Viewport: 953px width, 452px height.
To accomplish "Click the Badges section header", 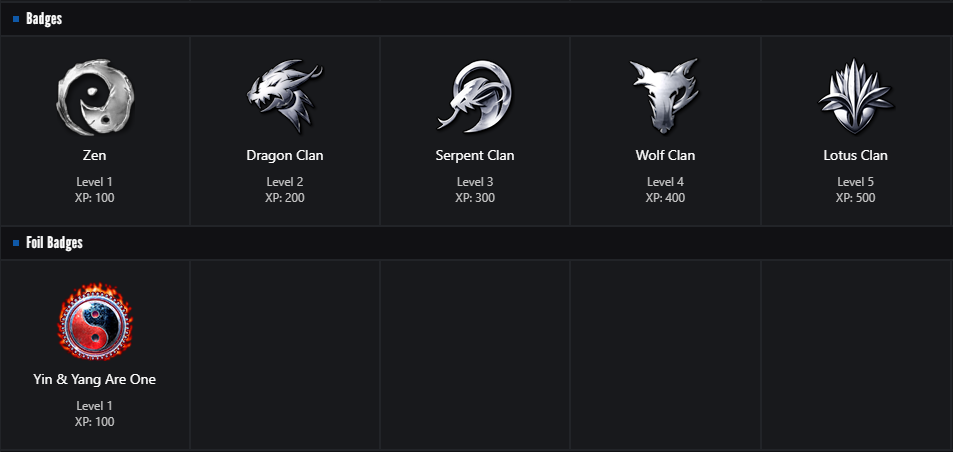I will pyautogui.click(x=44, y=19).
